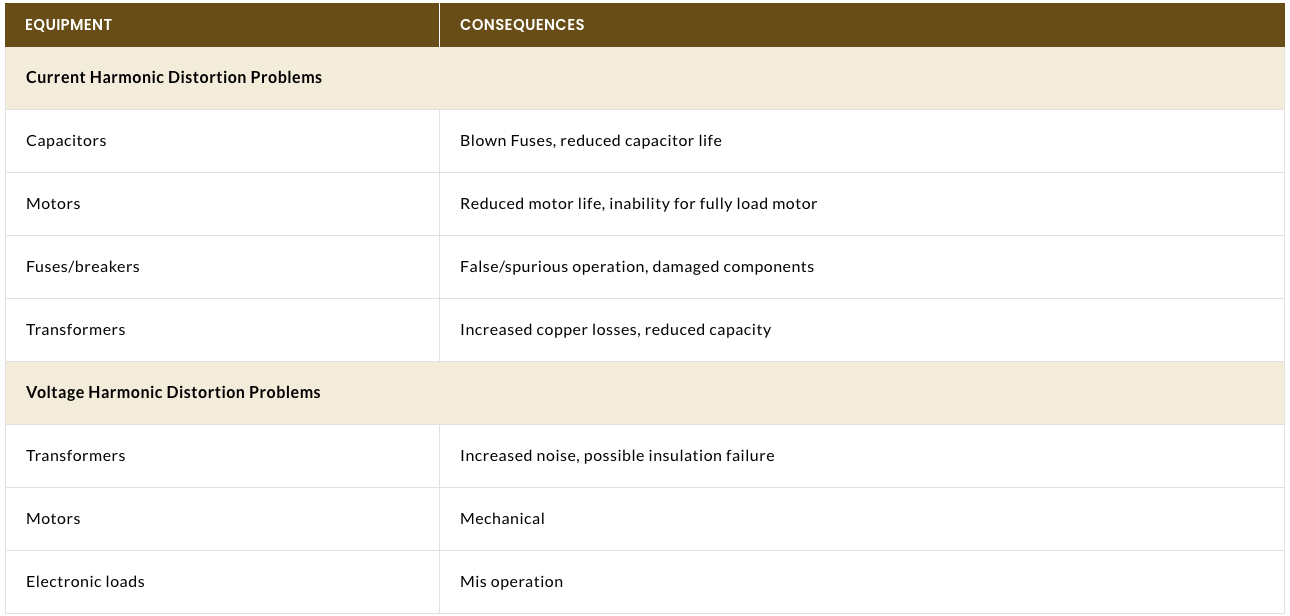This screenshot has height=616, width=1290.
Task: Click the dark brown table header bar
Action: 645,25
